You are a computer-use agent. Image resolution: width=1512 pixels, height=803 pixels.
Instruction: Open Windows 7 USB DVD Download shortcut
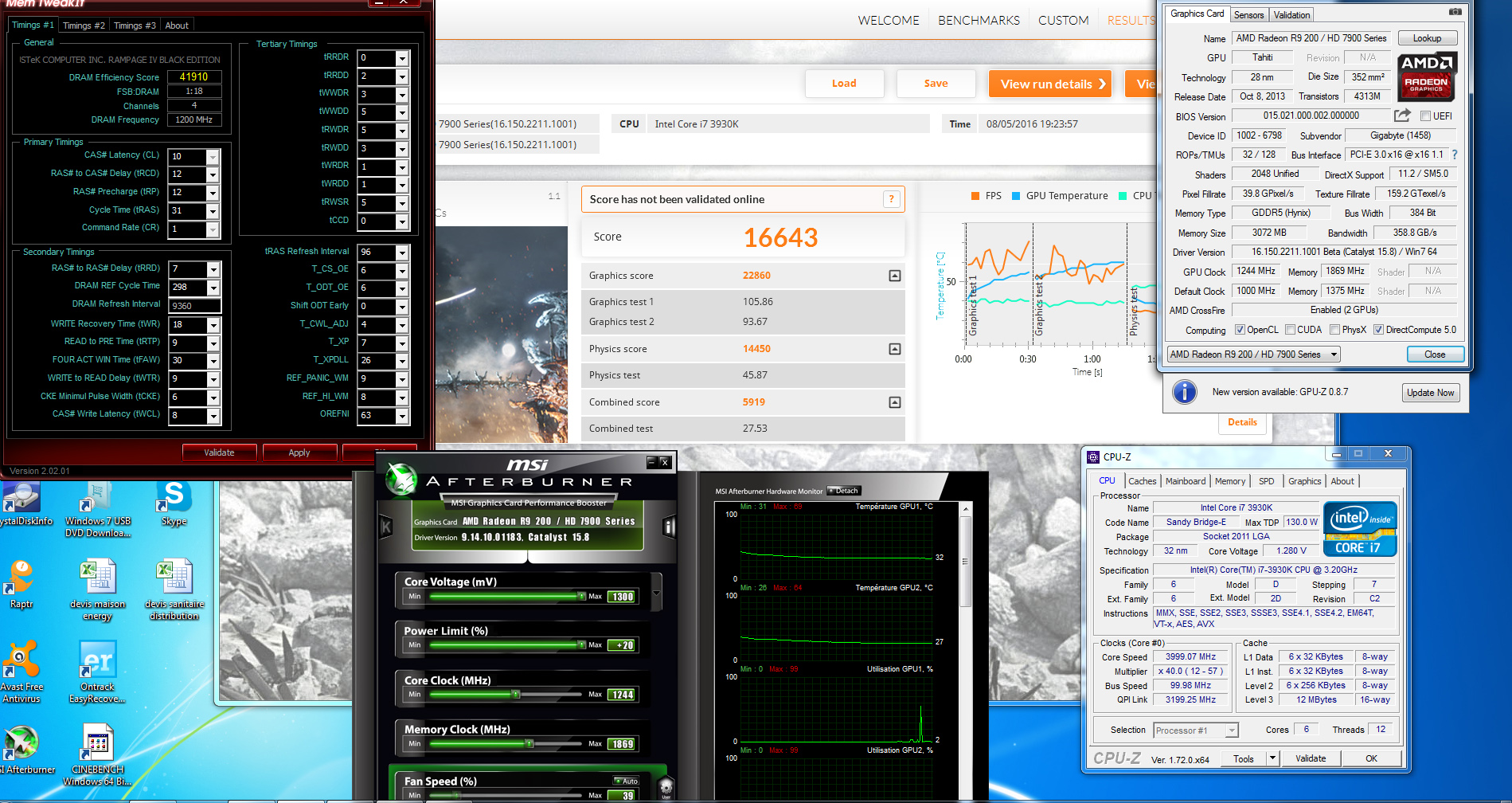[97, 510]
